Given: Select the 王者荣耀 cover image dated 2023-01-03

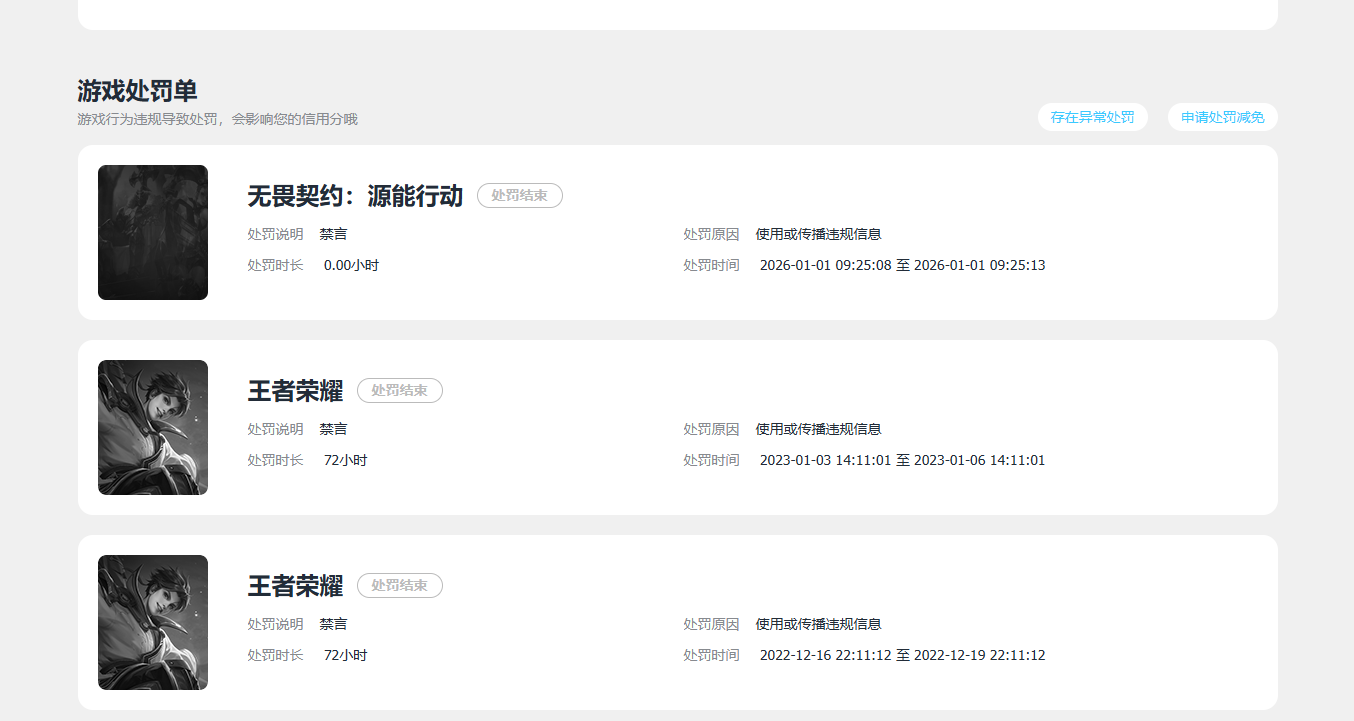Looking at the screenshot, I should click(153, 427).
